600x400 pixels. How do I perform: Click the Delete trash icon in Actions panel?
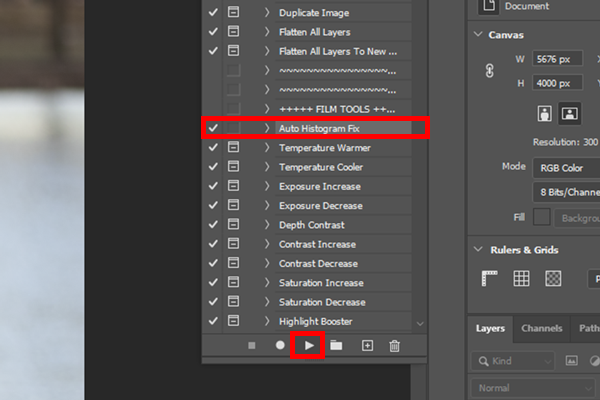[x=395, y=345]
